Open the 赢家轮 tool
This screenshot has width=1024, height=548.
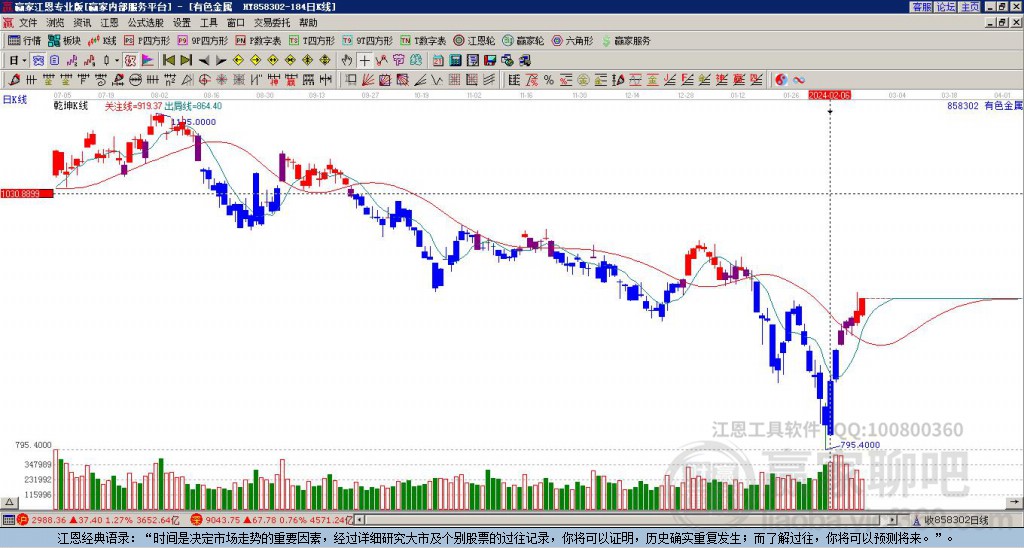pyautogui.click(x=523, y=40)
